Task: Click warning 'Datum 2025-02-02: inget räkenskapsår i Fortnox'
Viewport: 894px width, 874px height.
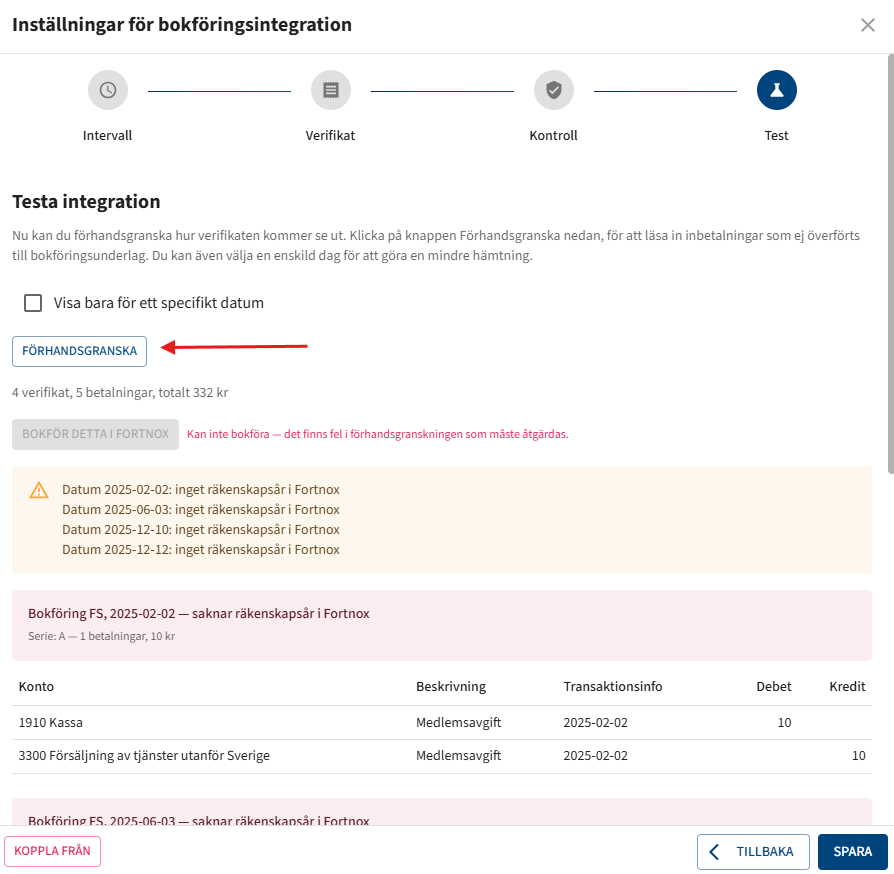Action: point(201,490)
